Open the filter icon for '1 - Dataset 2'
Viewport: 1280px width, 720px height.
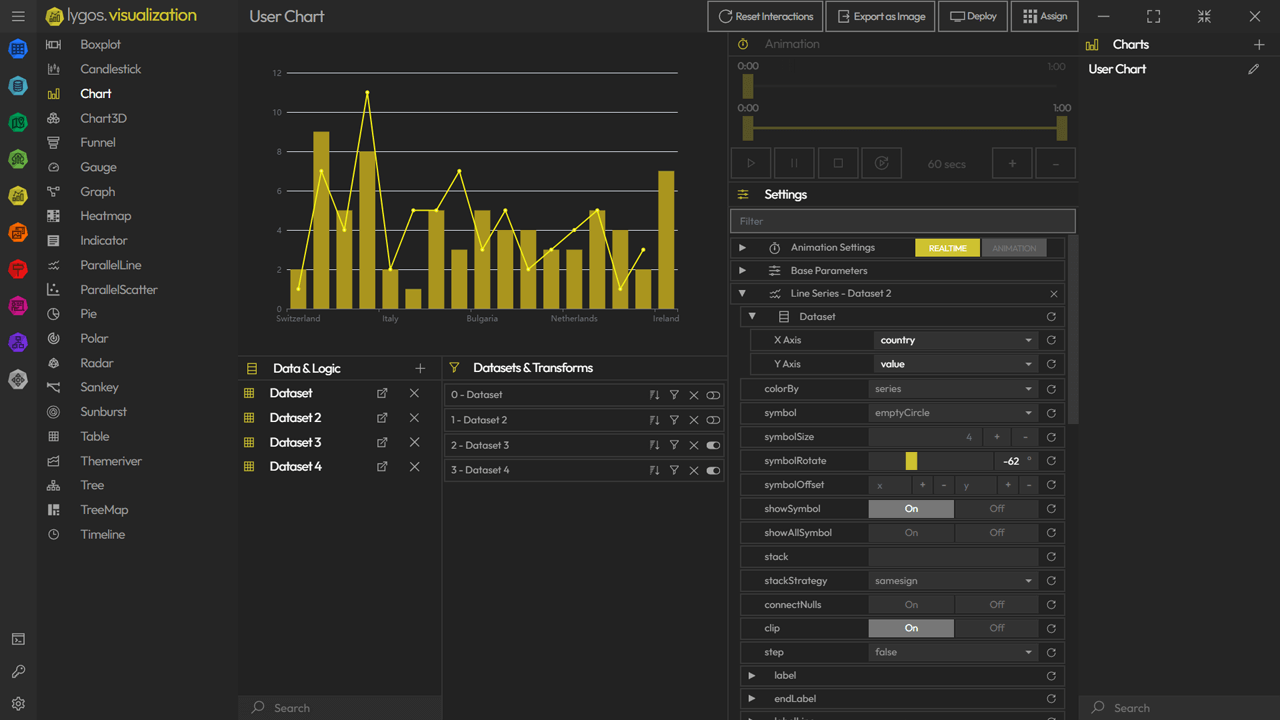pos(673,419)
